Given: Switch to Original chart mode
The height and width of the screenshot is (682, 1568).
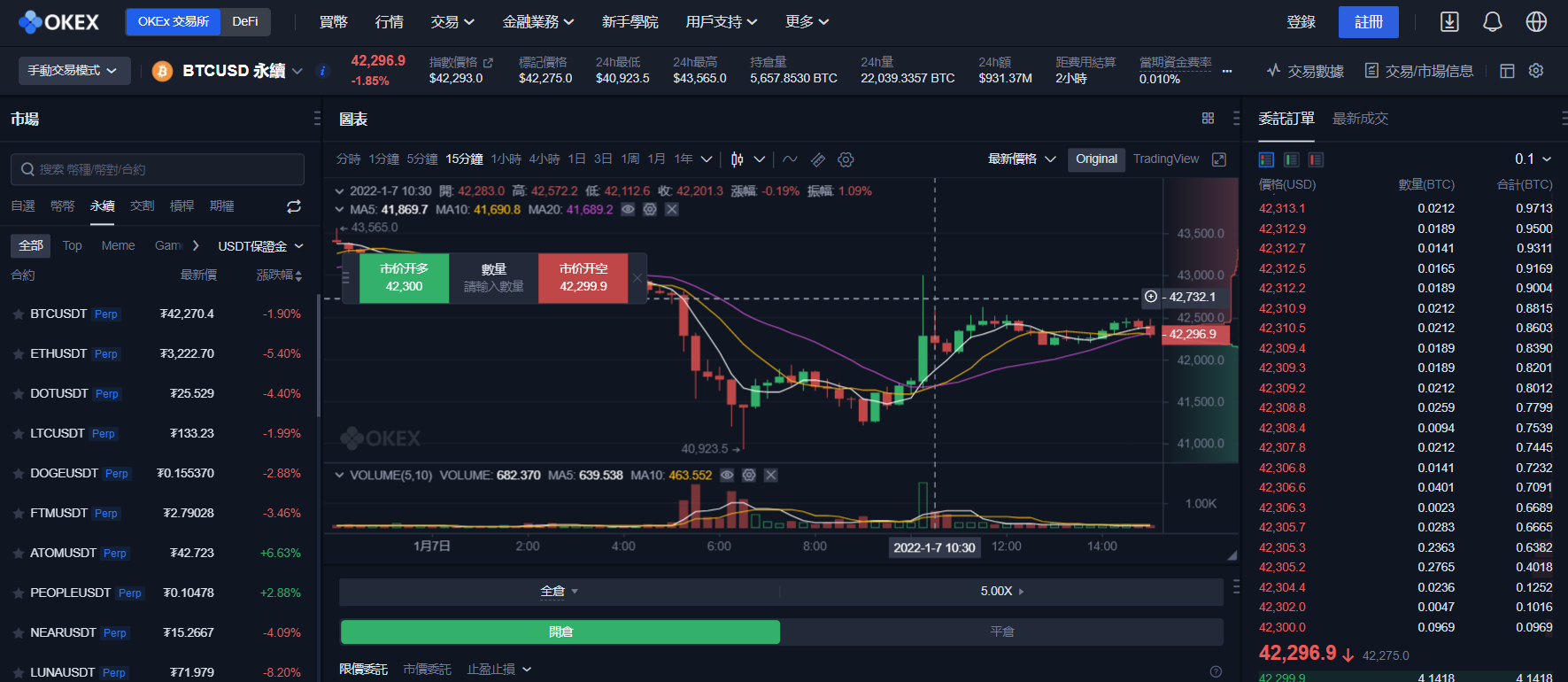Looking at the screenshot, I should pyautogui.click(x=1096, y=159).
